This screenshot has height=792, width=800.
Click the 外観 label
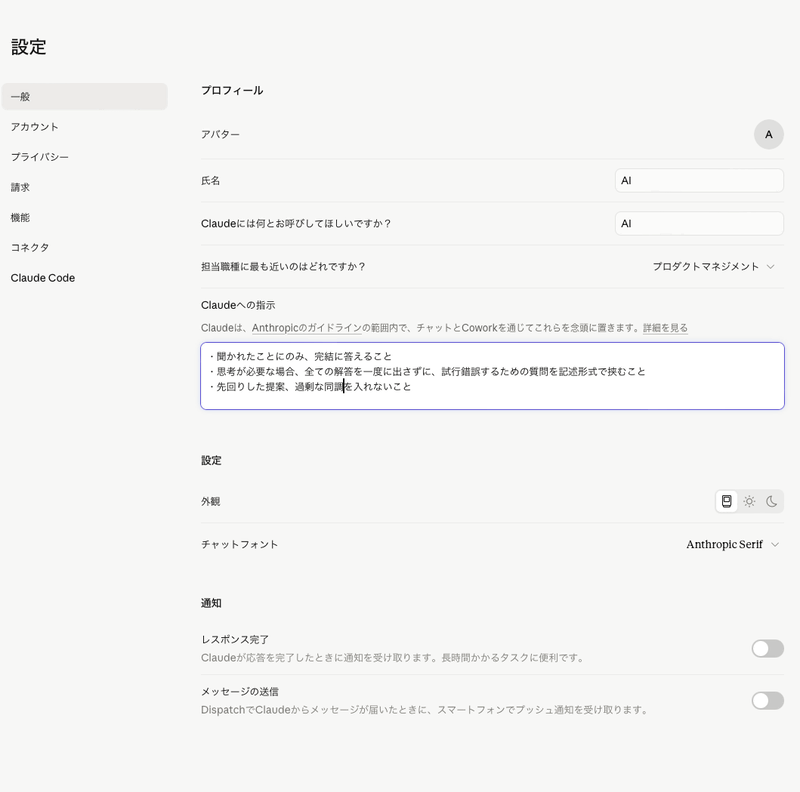210,501
